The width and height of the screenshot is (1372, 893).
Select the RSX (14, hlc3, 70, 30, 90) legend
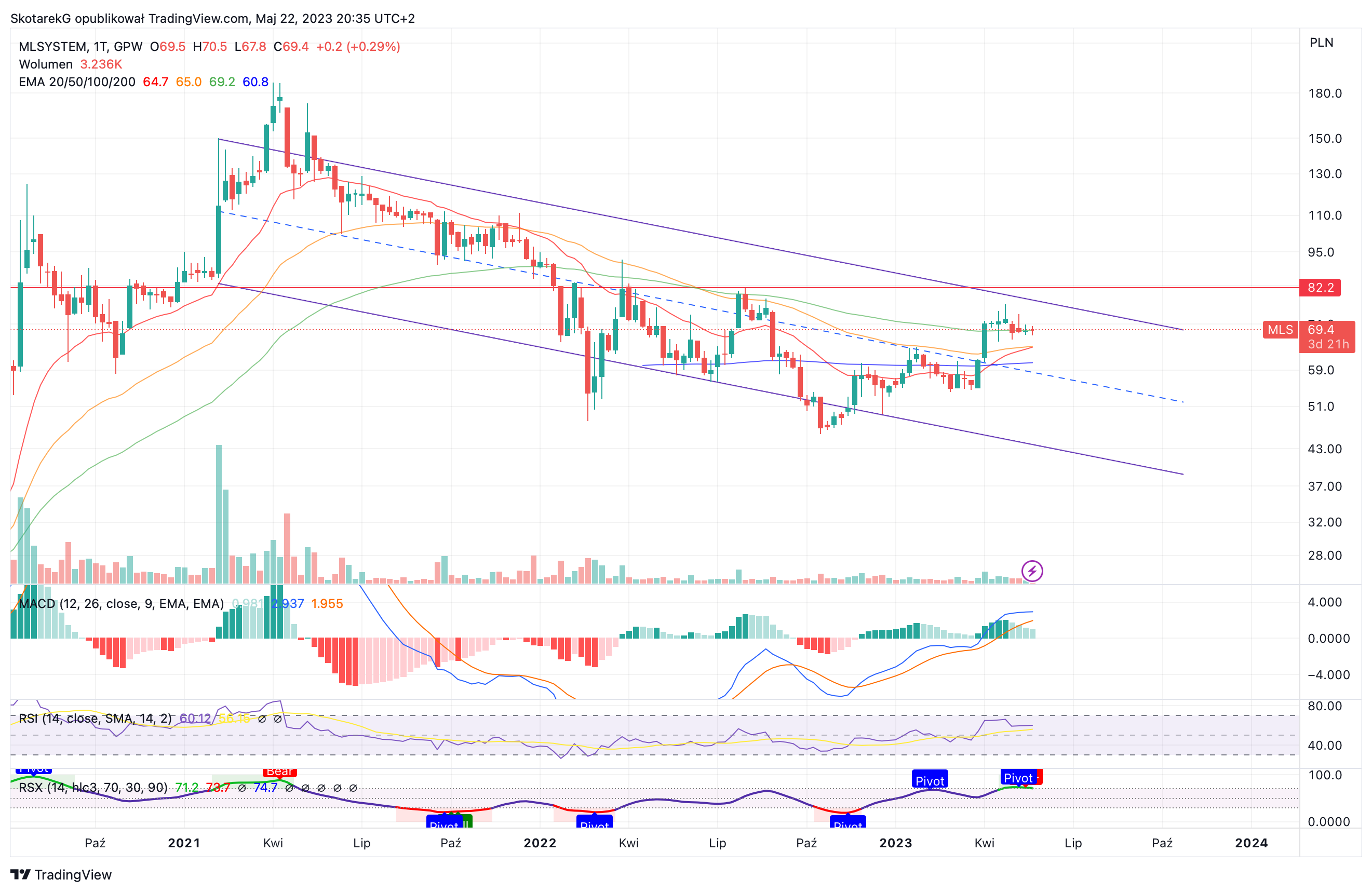click(93, 788)
